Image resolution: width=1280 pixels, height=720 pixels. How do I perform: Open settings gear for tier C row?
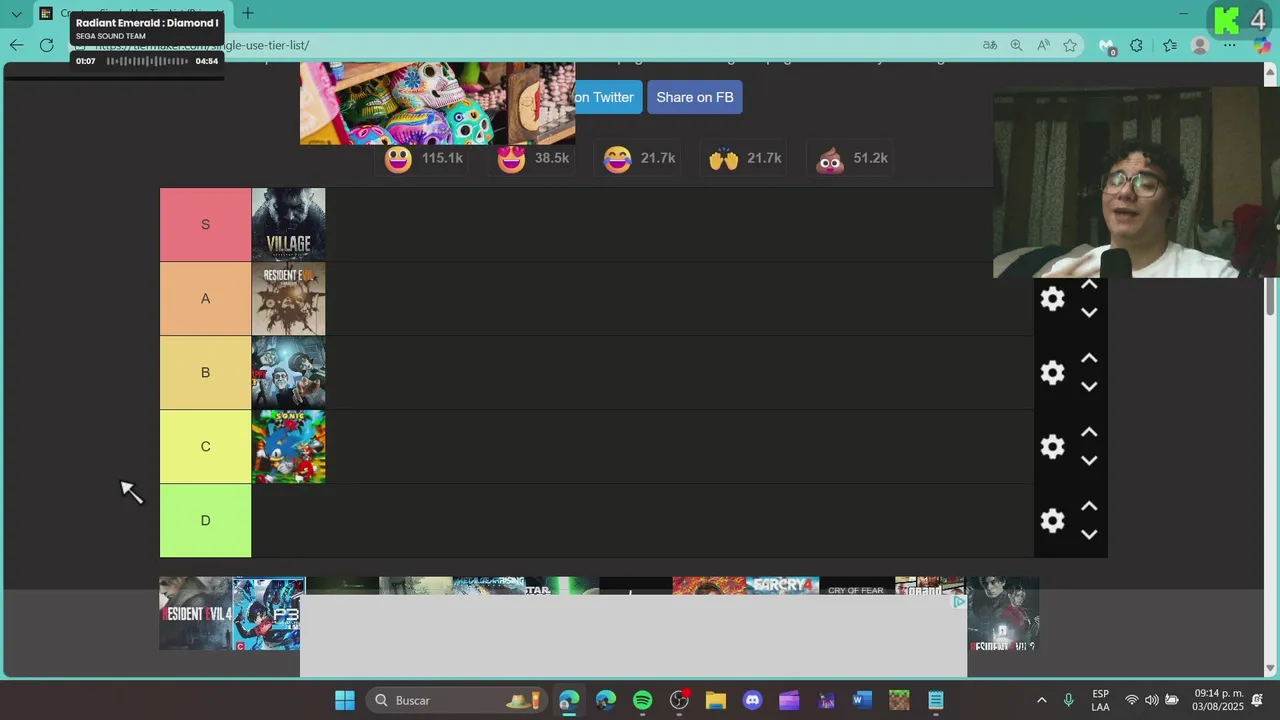point(1052,447)
